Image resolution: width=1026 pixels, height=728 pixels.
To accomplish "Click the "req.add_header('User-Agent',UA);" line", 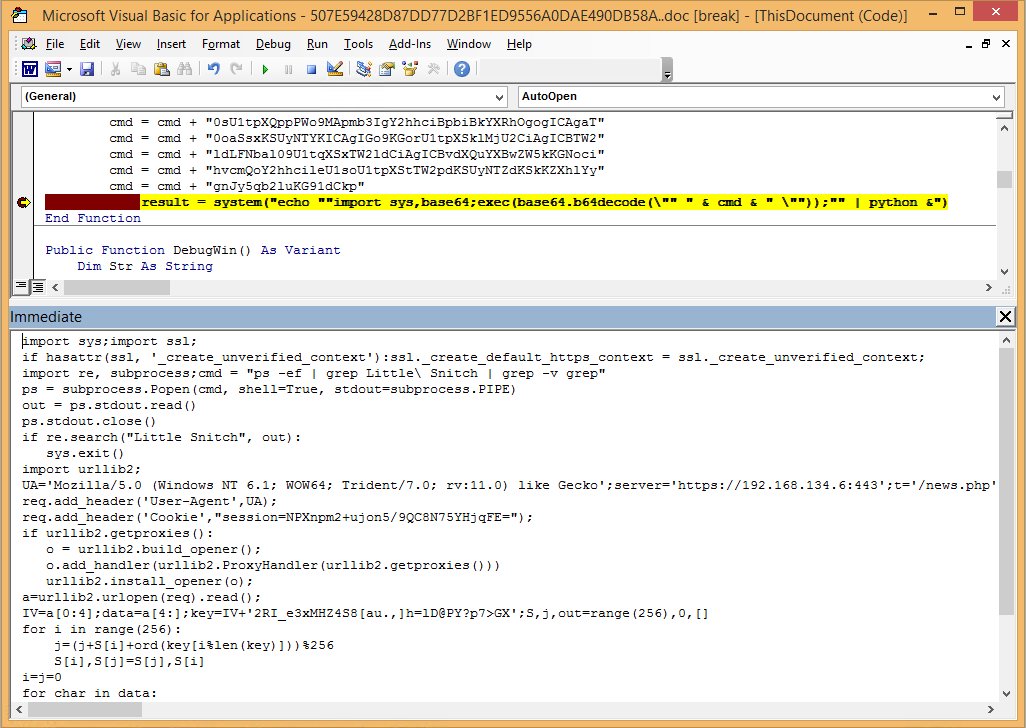I will [x=149, y=501].
